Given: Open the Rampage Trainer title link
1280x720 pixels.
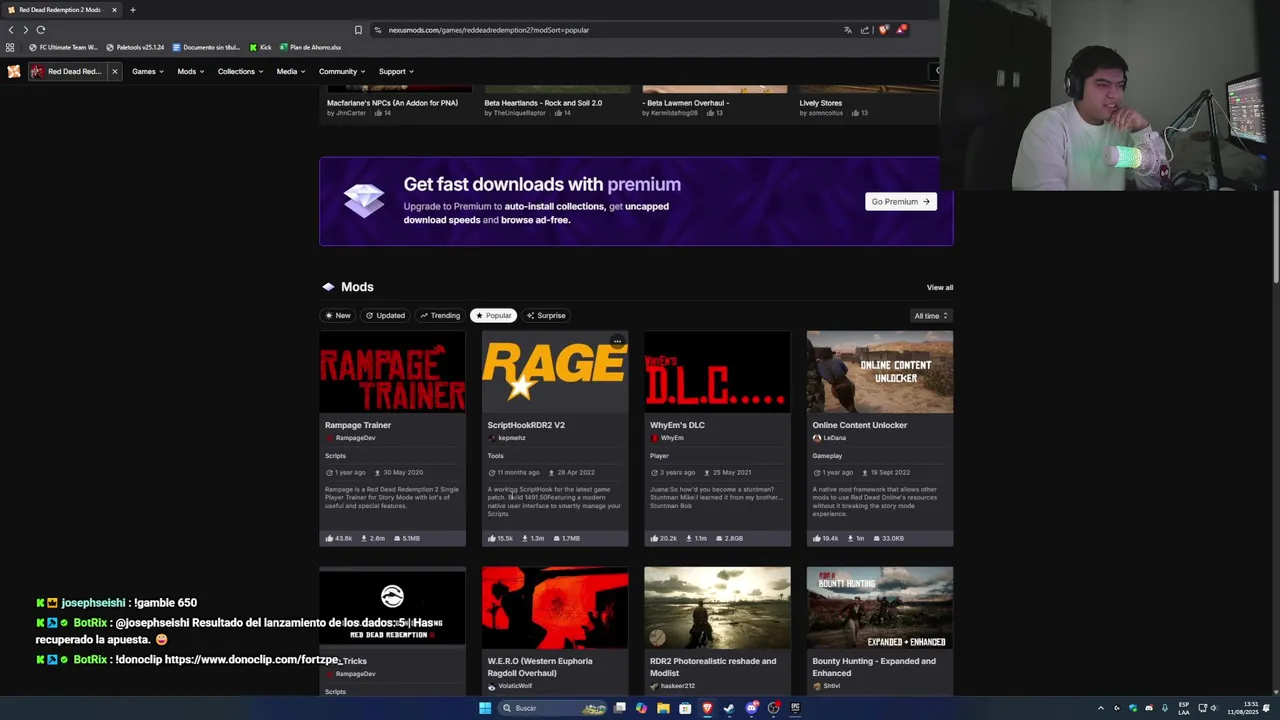Looking at the screenshot, I should coord(358,425).
